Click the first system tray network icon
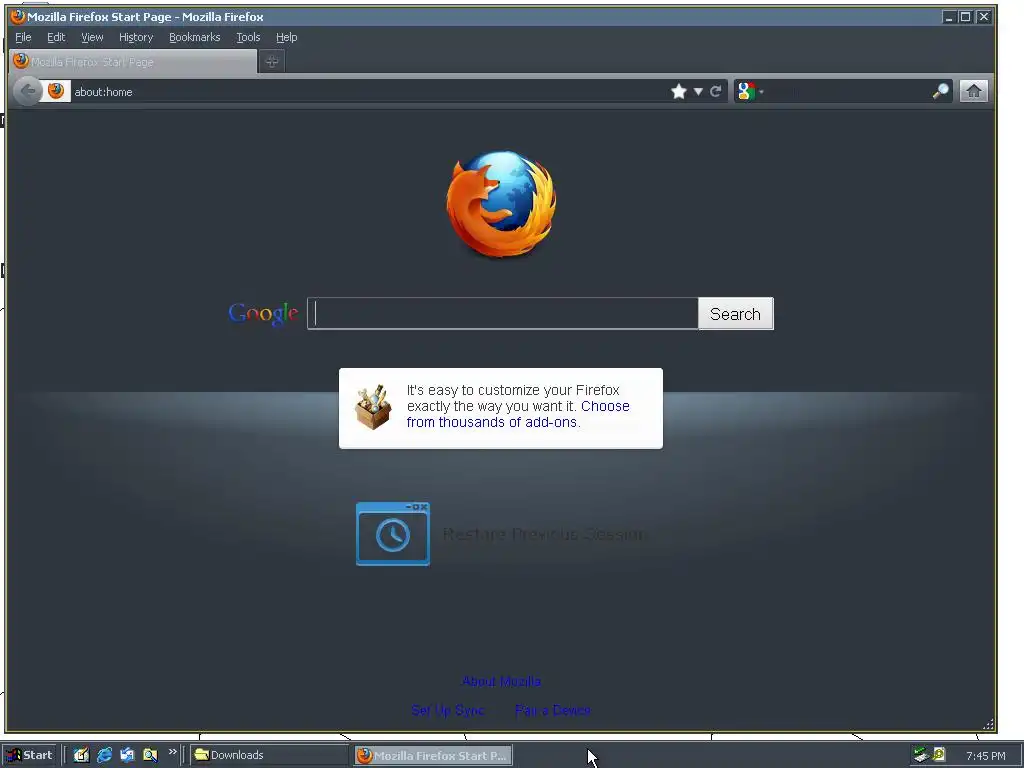The height and width of the screenshot is (768, 1024). [x=921, y=755]
